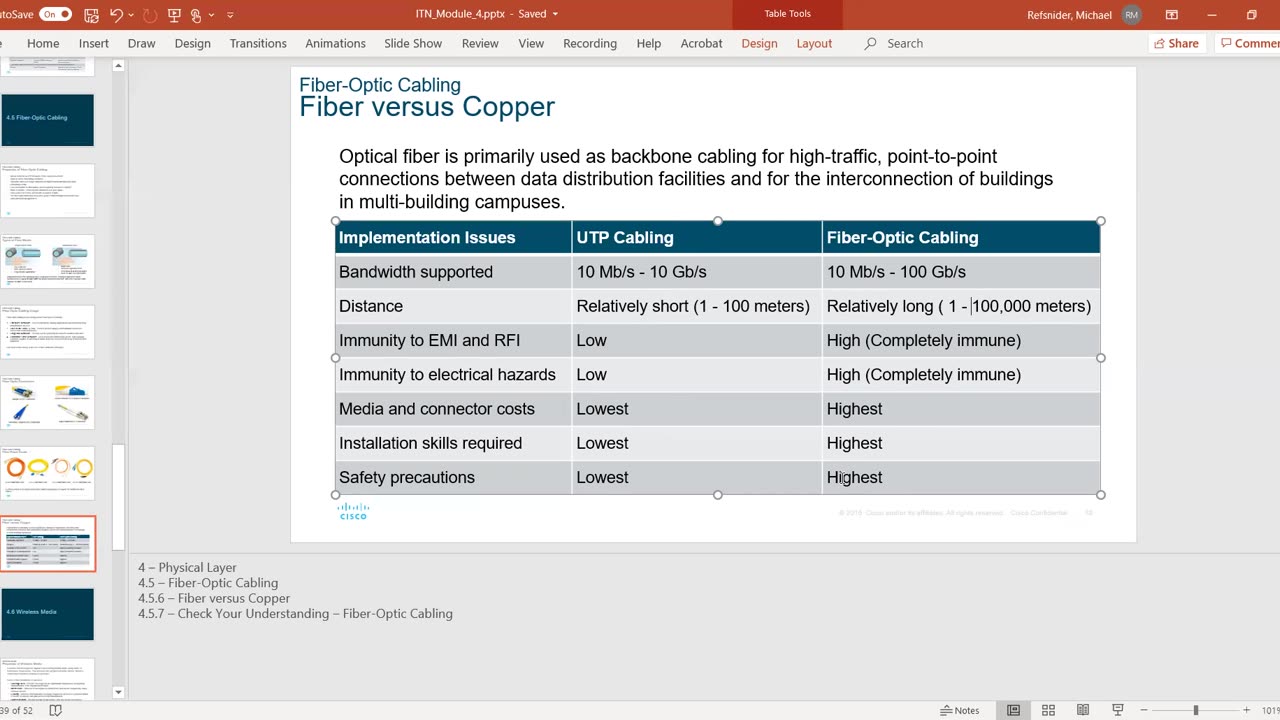Click the Implementation Issues header cell
Image resolution: width=1280 pixels, height=720 pixels.
(x=453, y=238)
